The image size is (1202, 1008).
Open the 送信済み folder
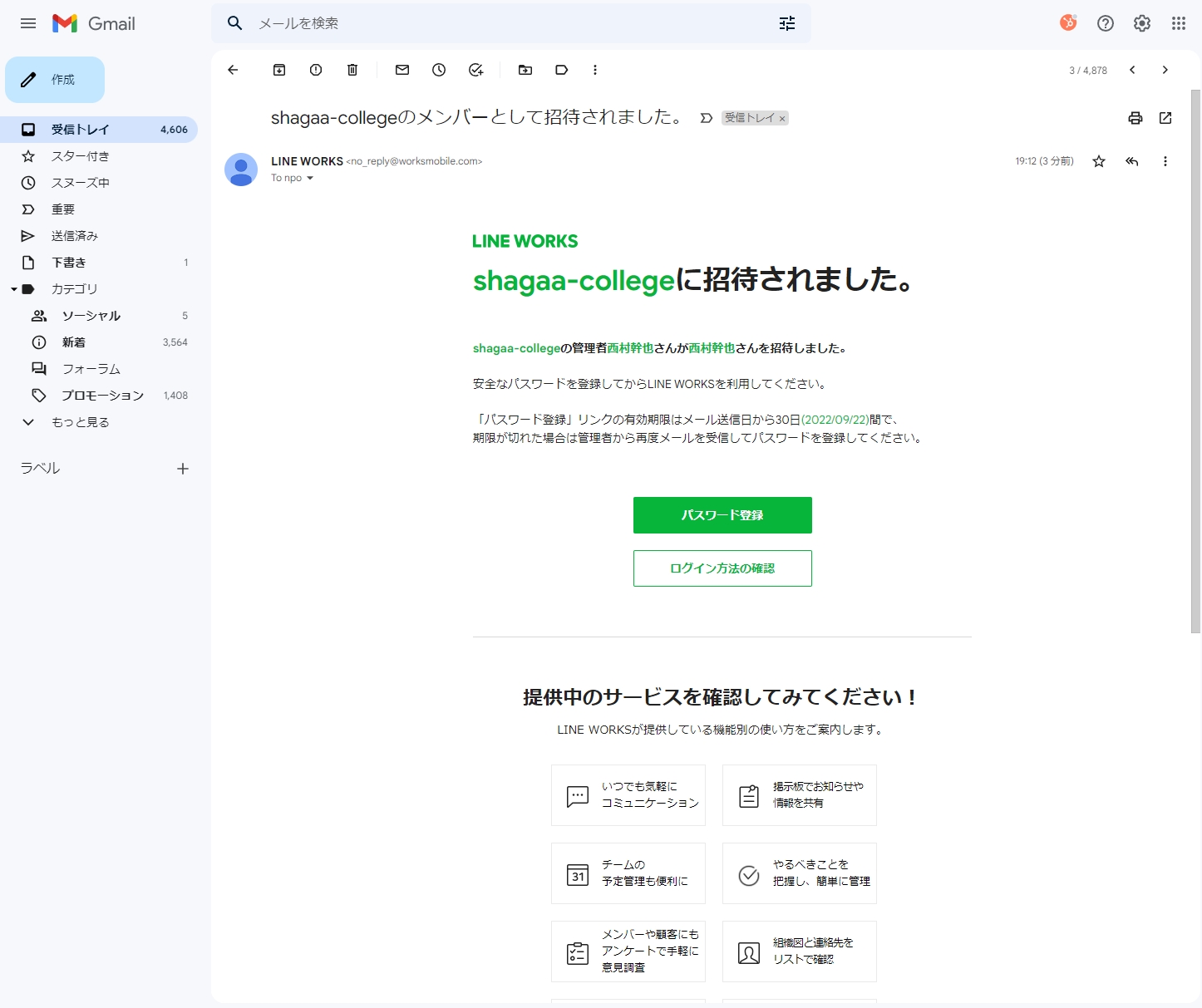pos(75,236)
